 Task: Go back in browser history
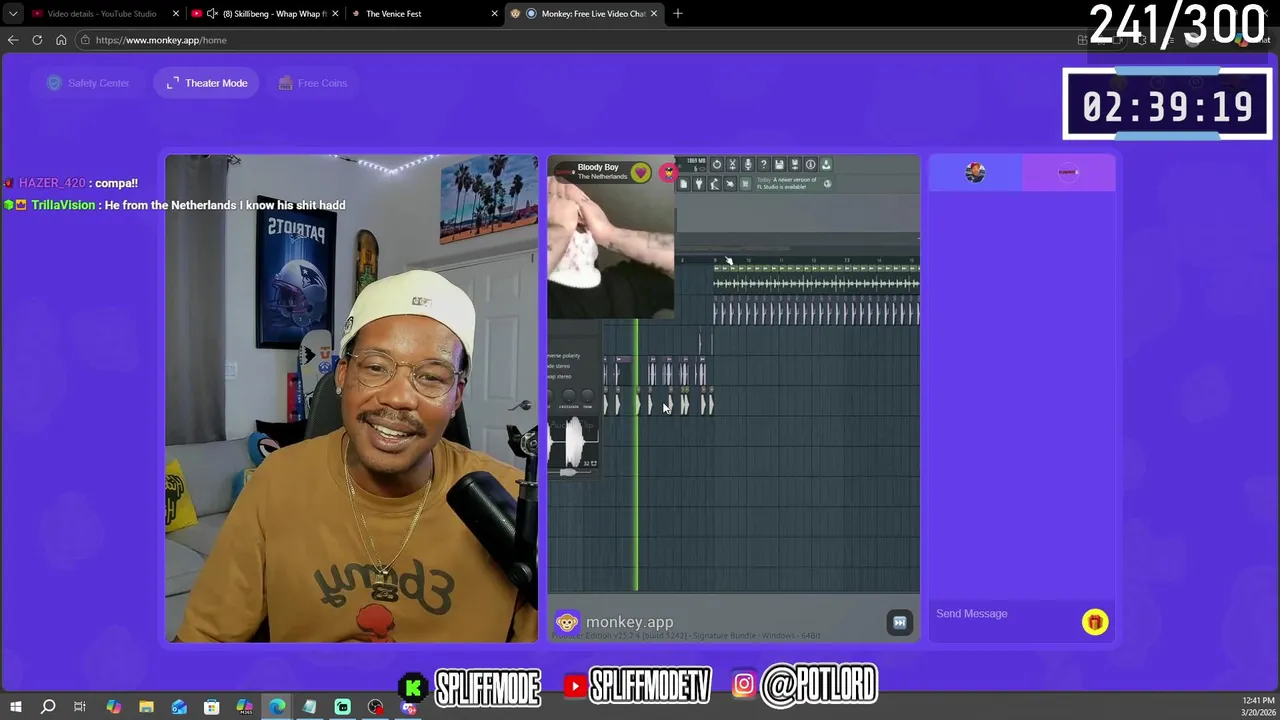[13, 40]
